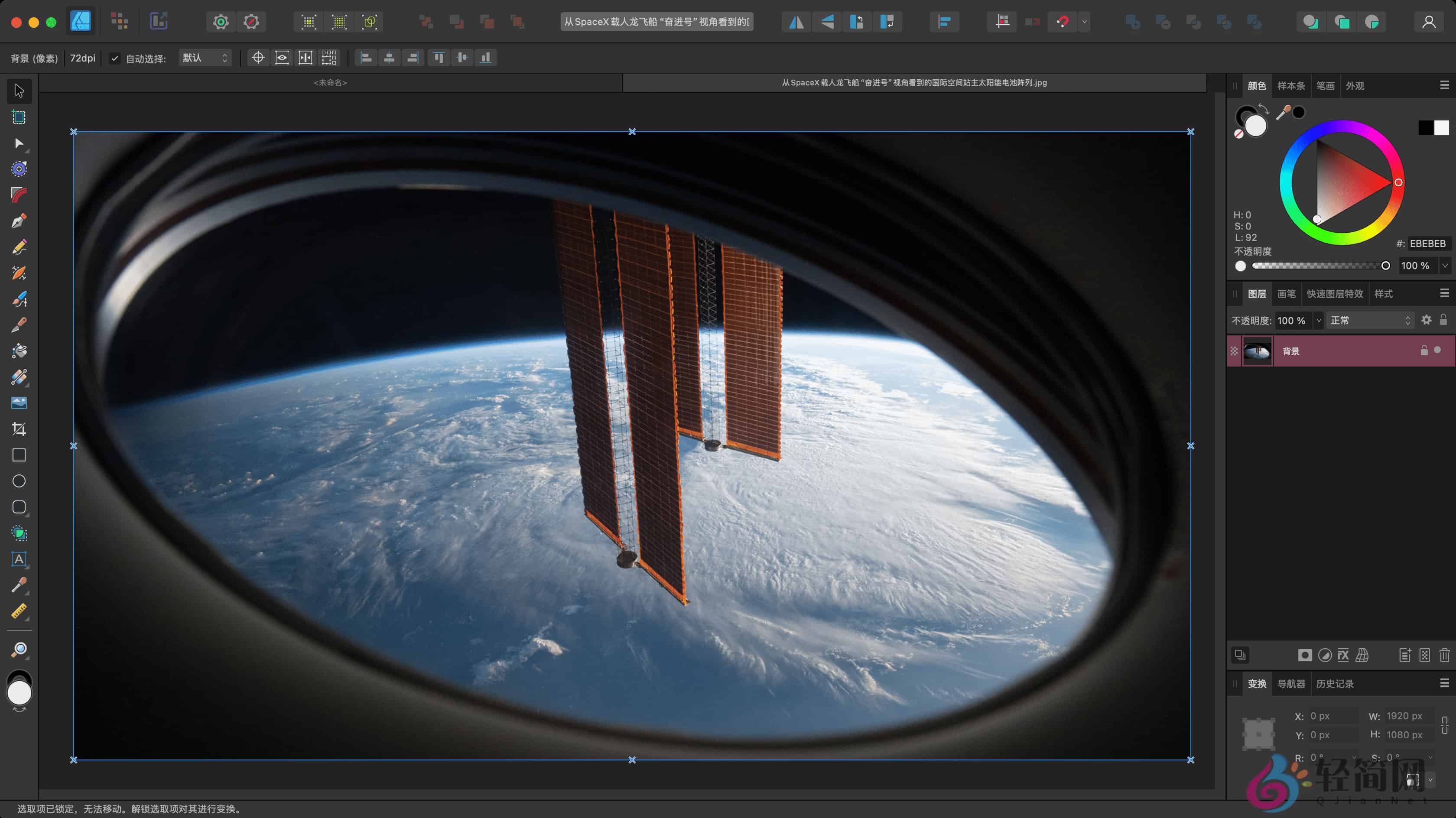Click the new layer button in Layers panel

click(1406, 655)
